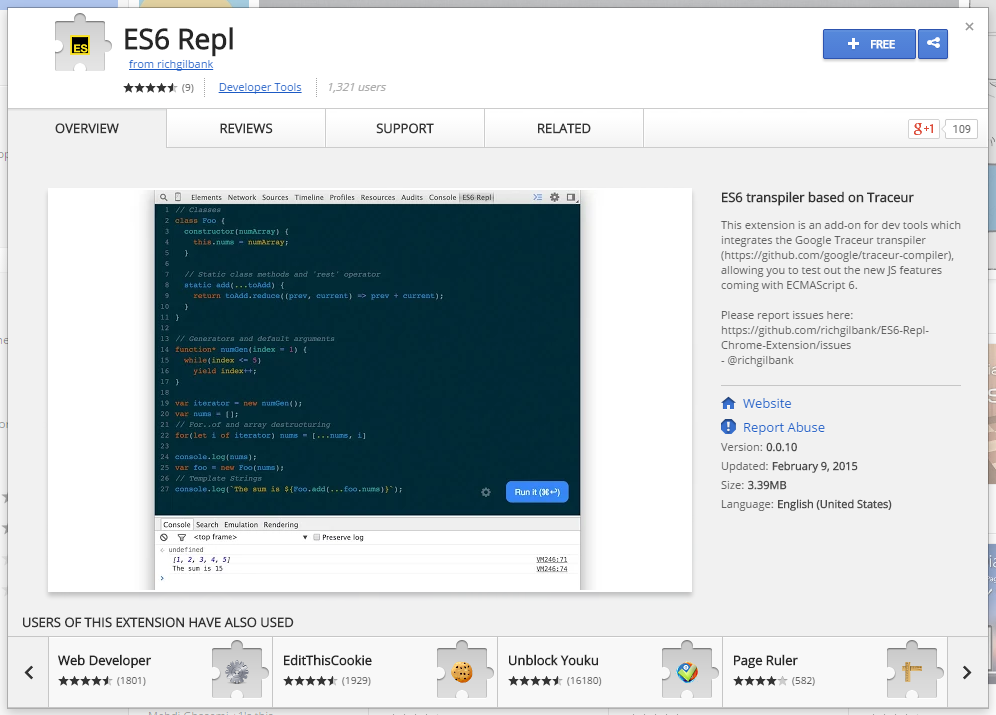
Task: Click the gear icon beside Run it
Action: pyautogui.click(x=486, y=492)
